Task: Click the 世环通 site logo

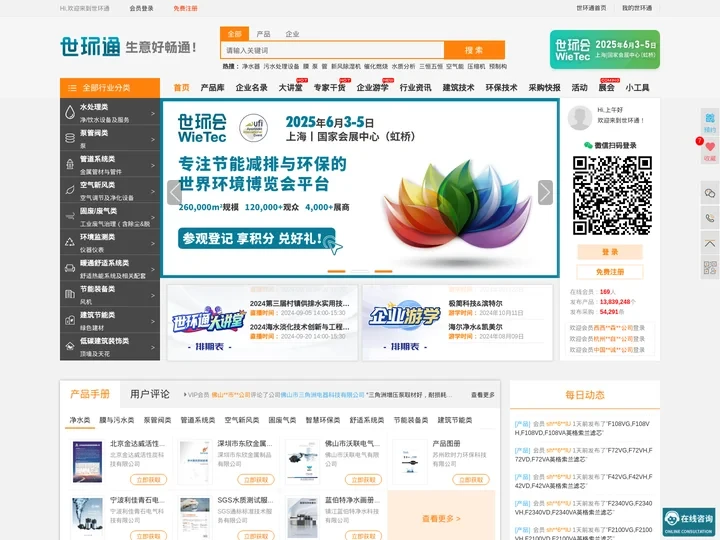Action: tap(90, 47)
